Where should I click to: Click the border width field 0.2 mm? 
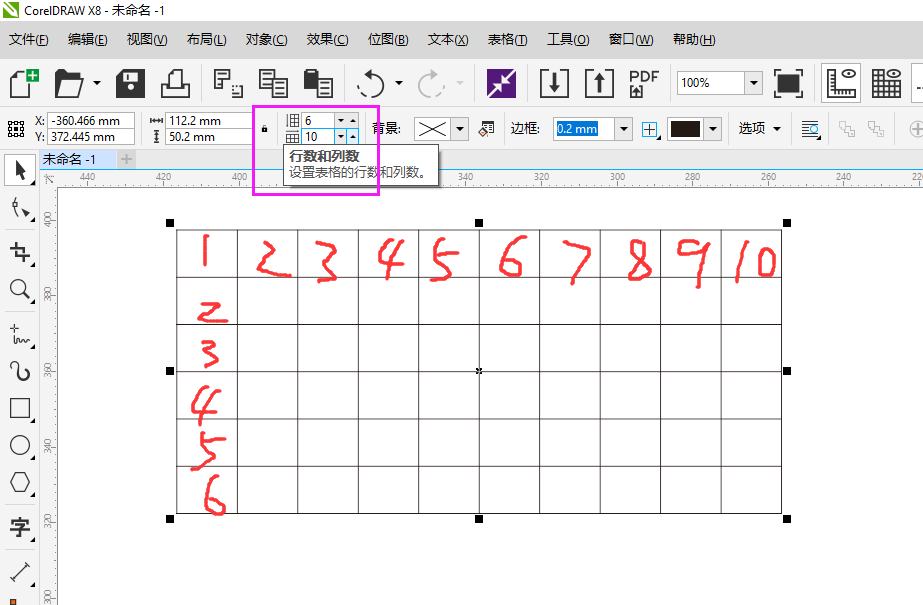584,129
